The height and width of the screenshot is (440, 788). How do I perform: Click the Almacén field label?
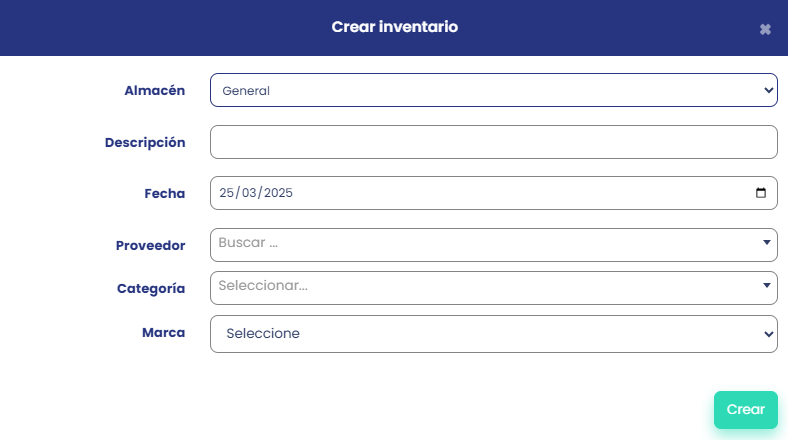(x=154, y=90)
